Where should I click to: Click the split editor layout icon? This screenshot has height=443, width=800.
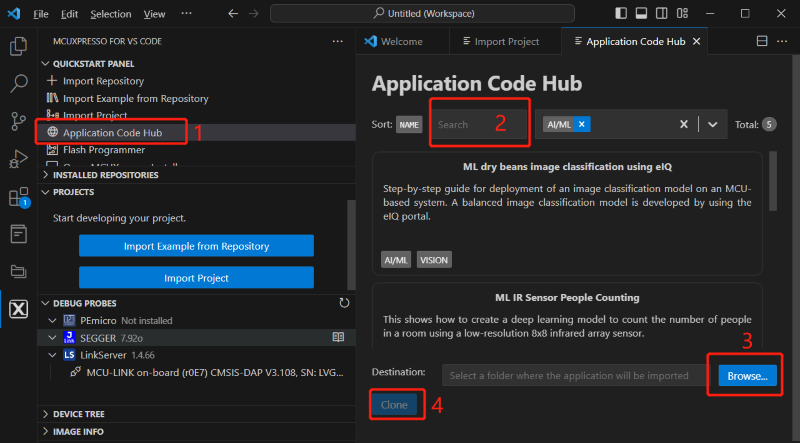[x=762, y=42]
